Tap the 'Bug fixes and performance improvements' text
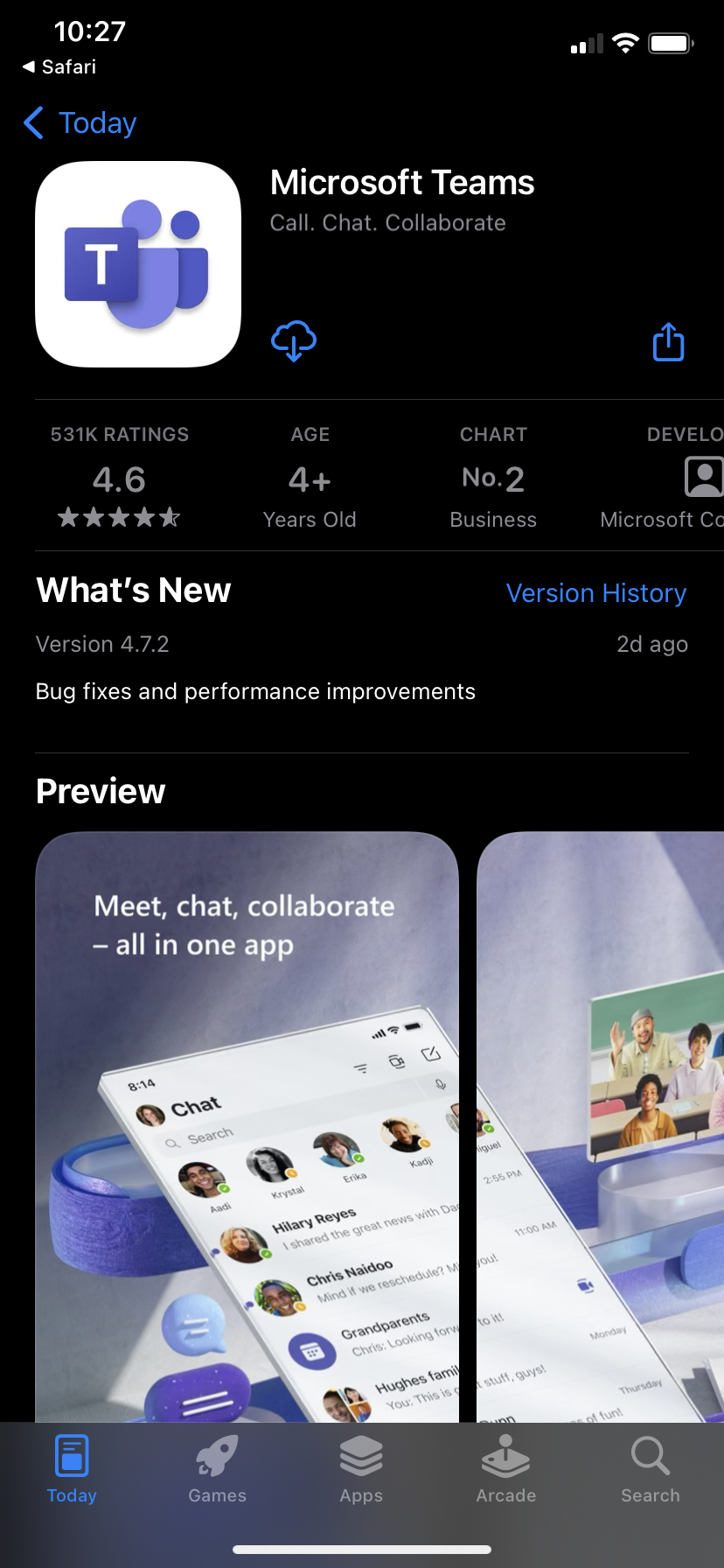The image size is (724, 1568). click(255, 692)
